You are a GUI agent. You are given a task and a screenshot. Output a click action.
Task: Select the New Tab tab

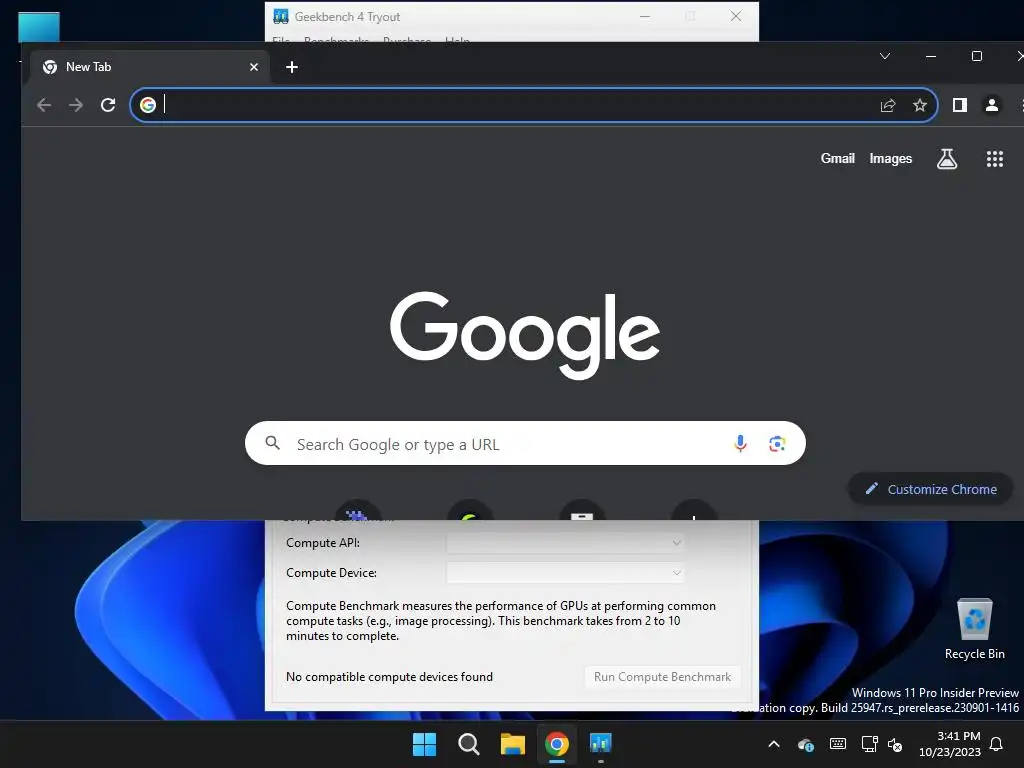(150, 67)
